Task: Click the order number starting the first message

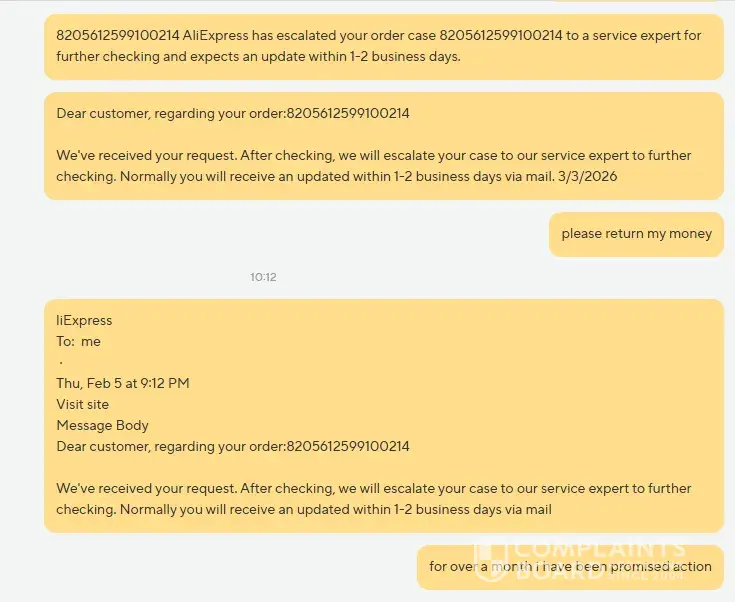Action: [x=117, y=35]
